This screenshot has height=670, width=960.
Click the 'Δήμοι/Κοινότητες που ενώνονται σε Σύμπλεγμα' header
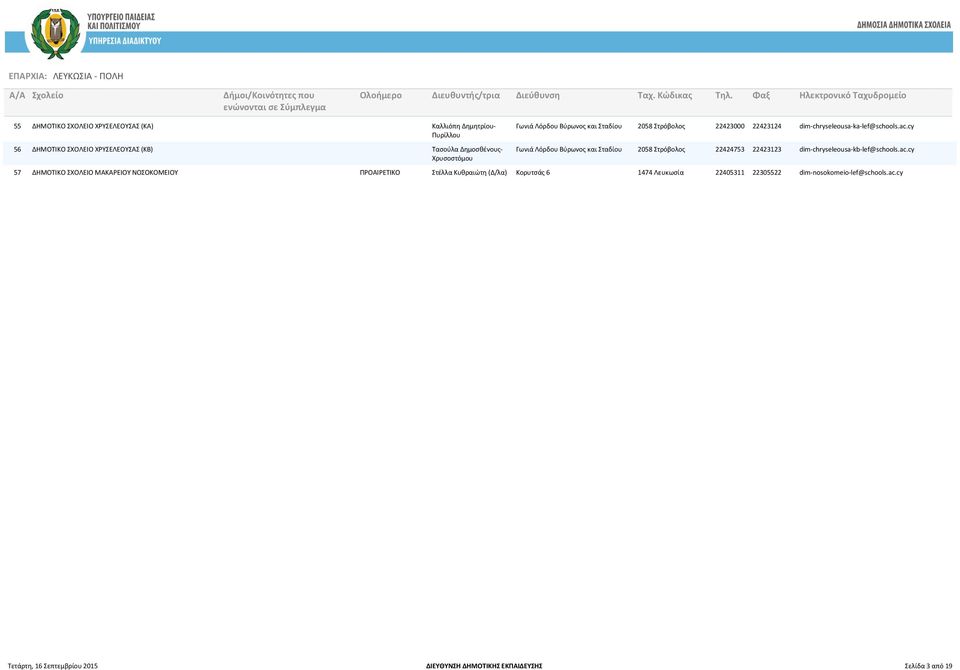(274, 101)
